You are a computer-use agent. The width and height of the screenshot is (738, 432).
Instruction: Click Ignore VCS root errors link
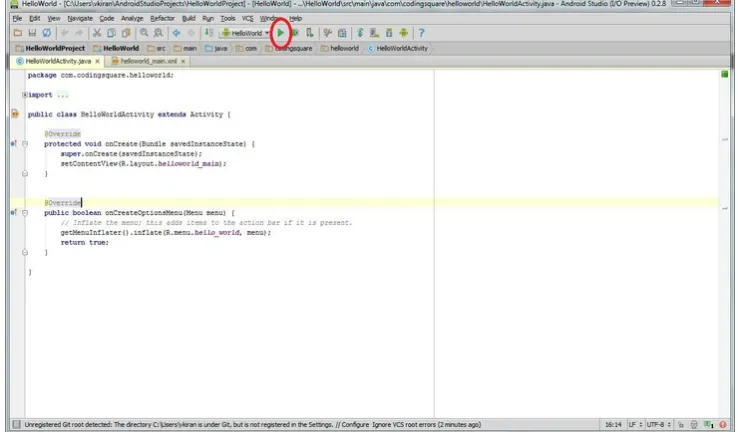tap(404, 424)
